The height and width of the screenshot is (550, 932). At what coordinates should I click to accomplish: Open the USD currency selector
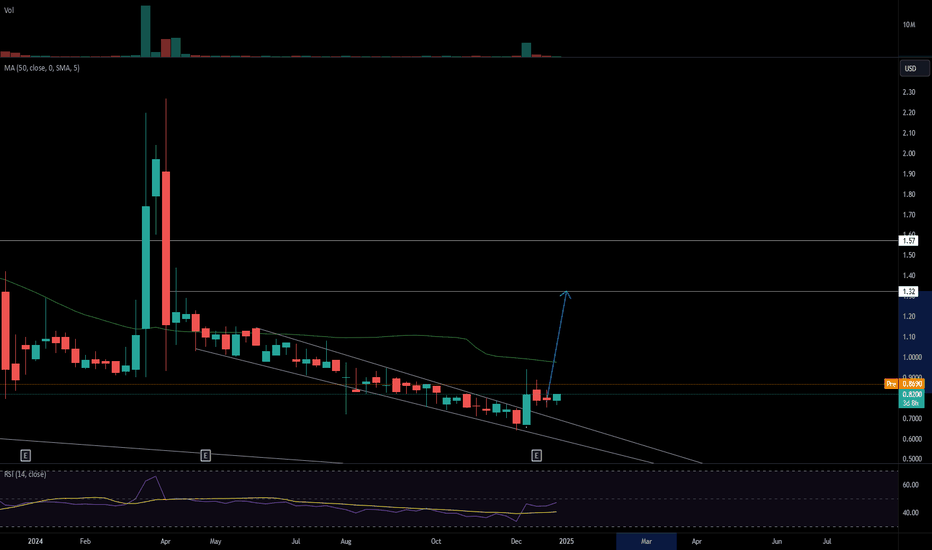point(914,68)
